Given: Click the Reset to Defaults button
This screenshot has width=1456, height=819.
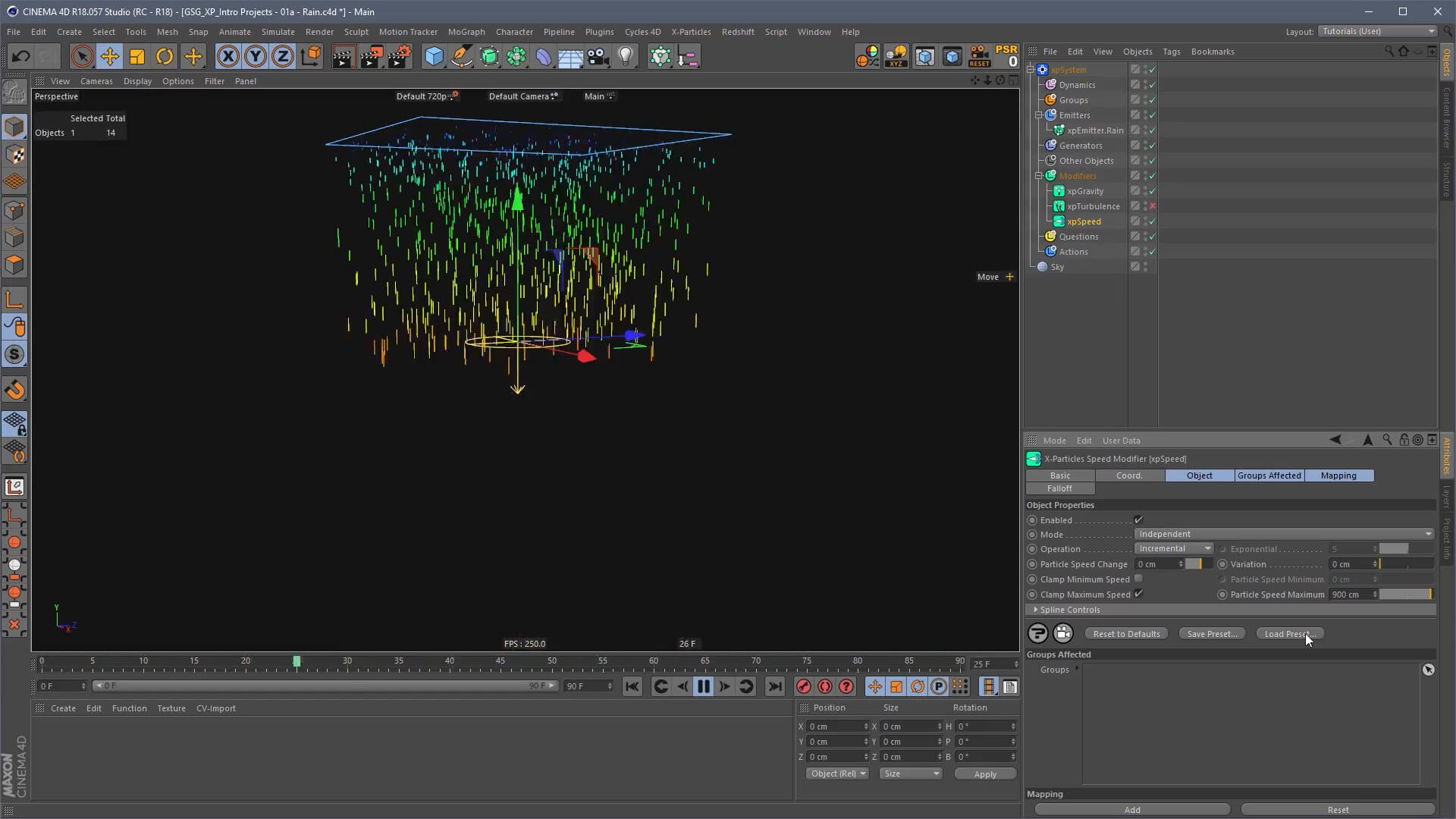Looking at the screenshot, I should [1126, 634].
